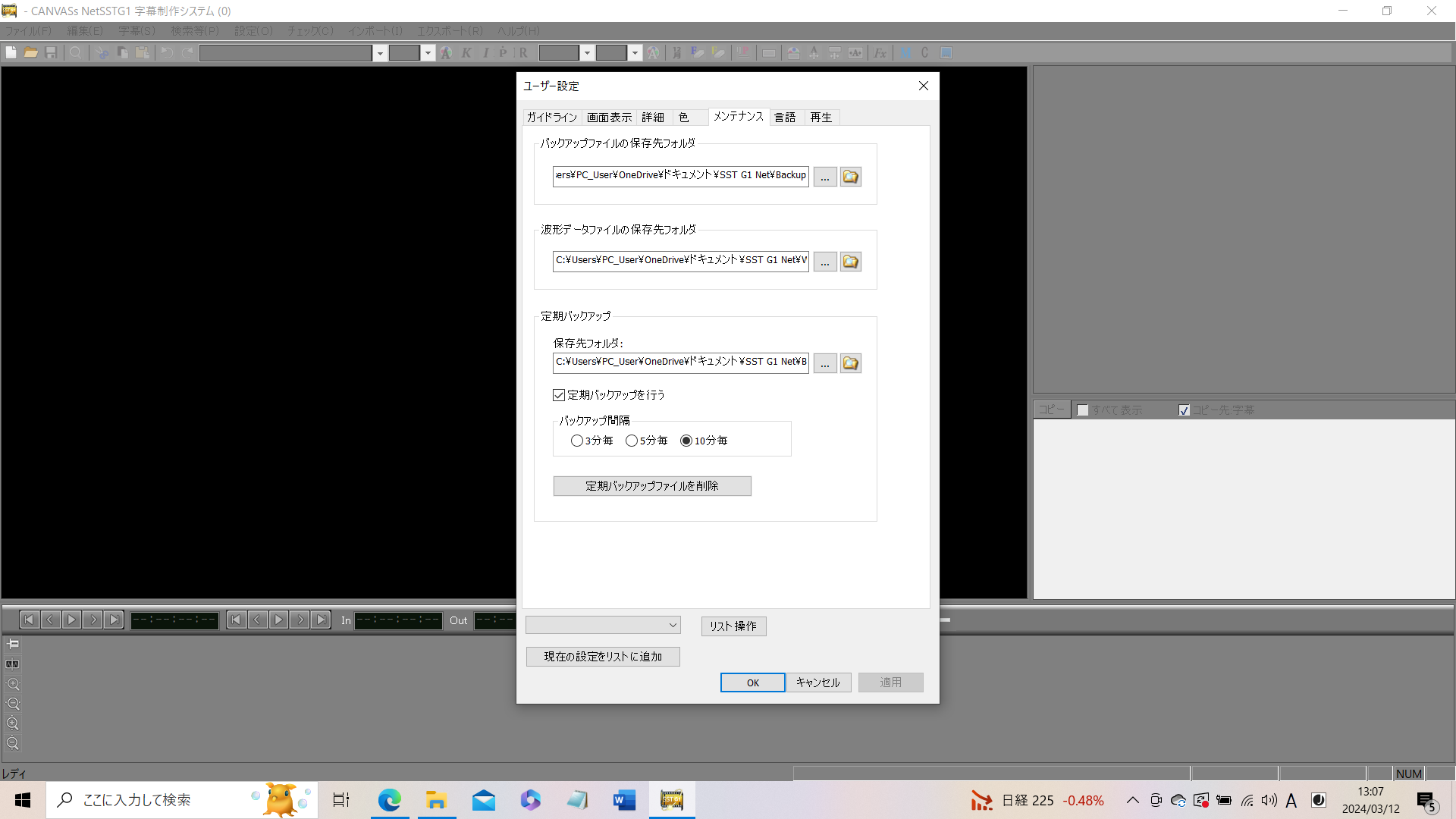
Task: Select the 3分毎 backup interval
Action: click(x=576, y=441)
